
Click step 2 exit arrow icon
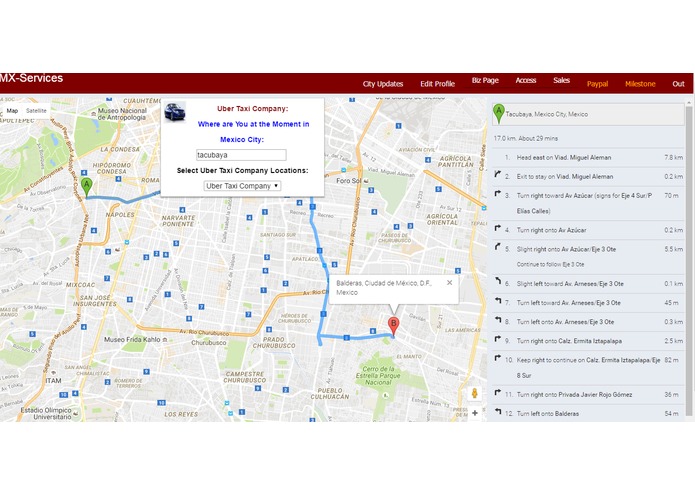click(x=498, y=175)
